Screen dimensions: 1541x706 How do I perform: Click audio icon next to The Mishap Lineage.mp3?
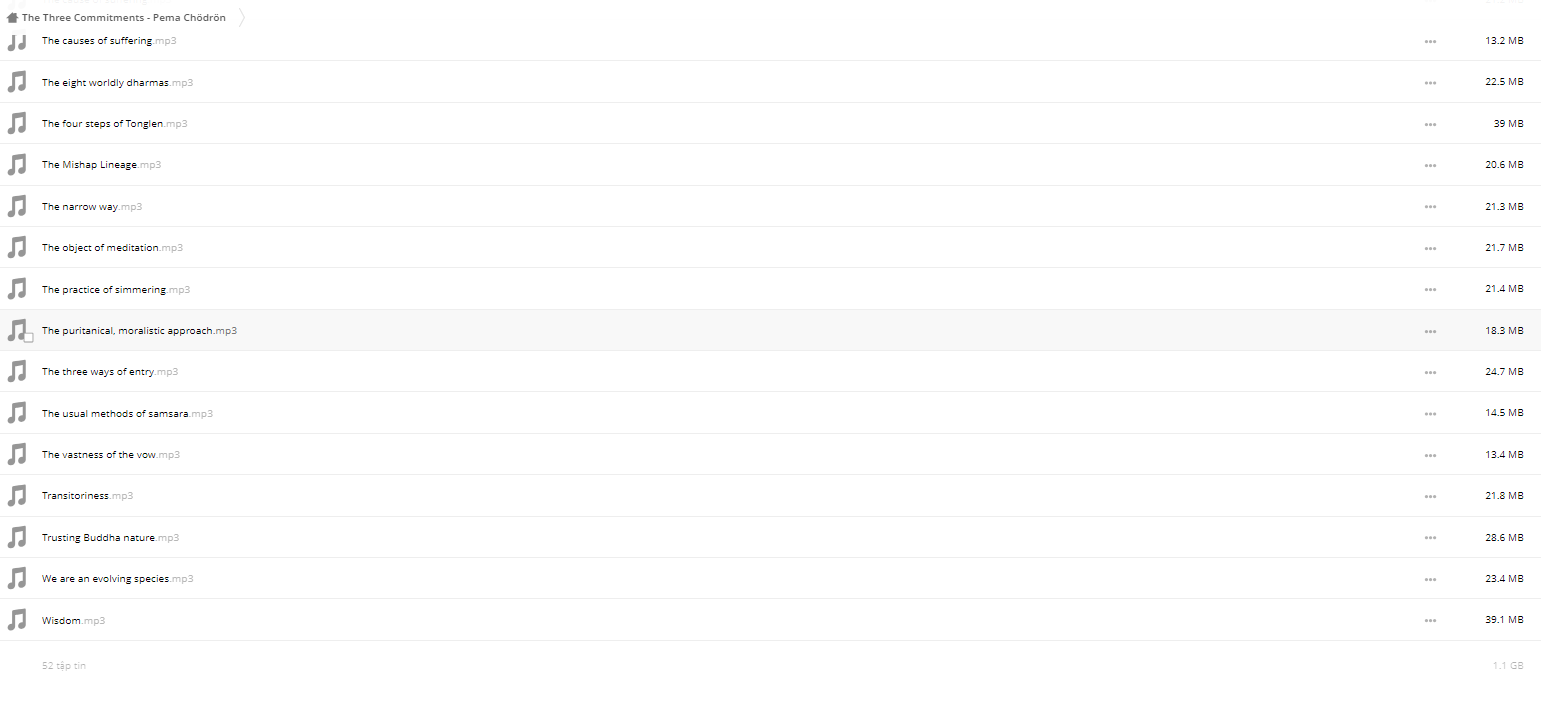click(x=17, y=165)
